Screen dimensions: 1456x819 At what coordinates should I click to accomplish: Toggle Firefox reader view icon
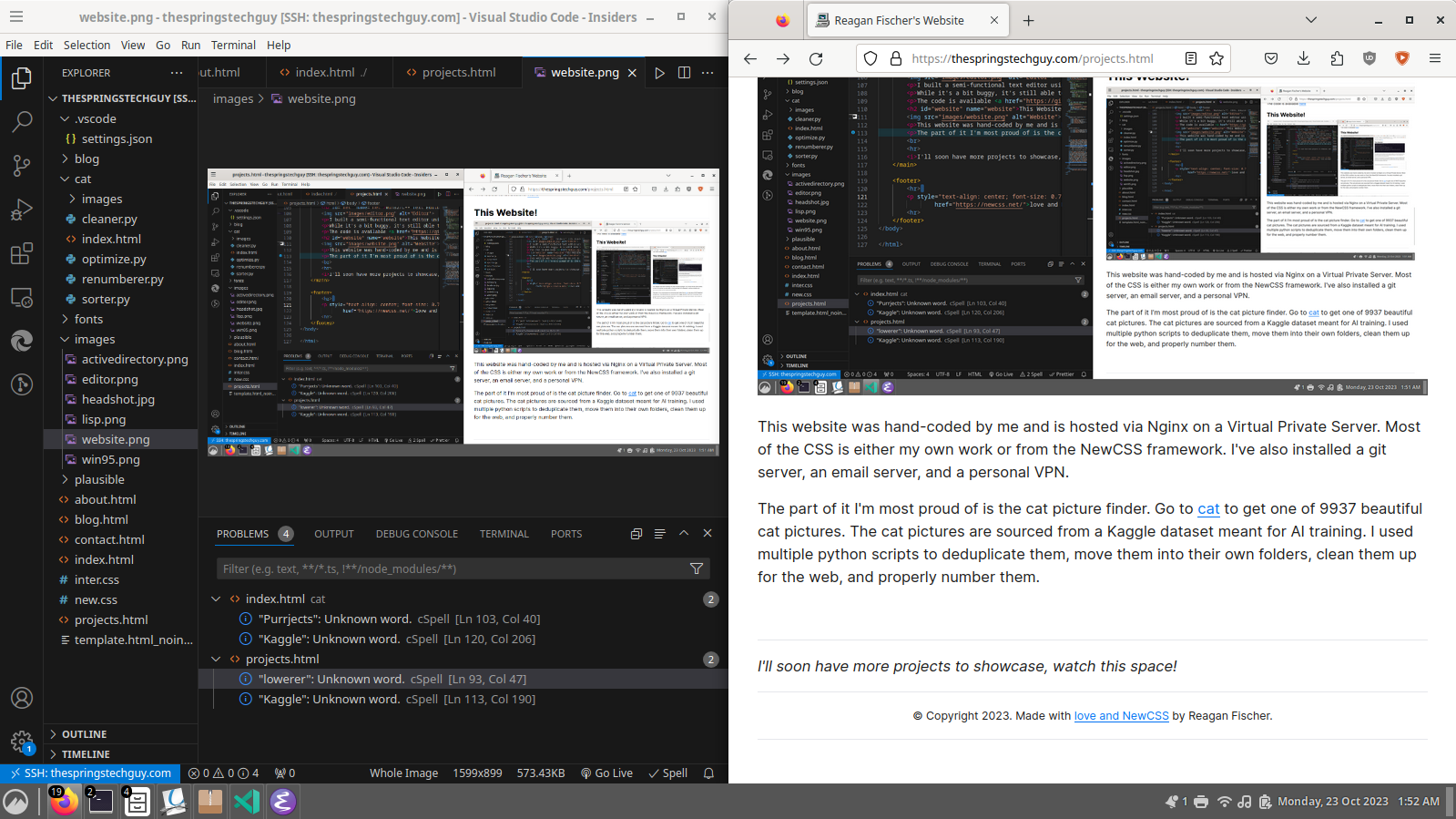1190,58
